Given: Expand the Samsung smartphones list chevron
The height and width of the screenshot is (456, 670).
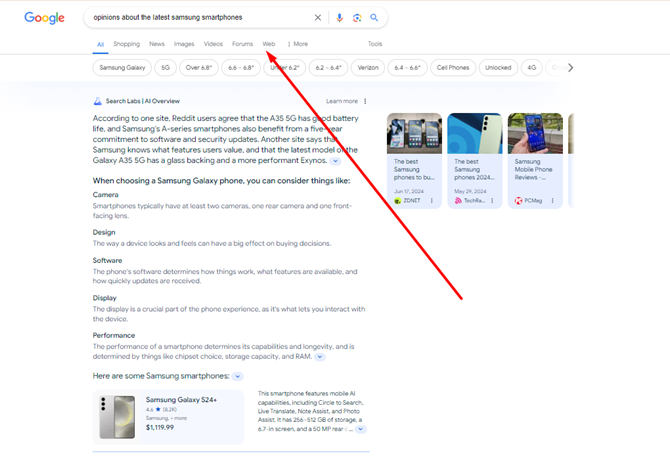Looking at the screenshot, I should [x=237, y=376].
